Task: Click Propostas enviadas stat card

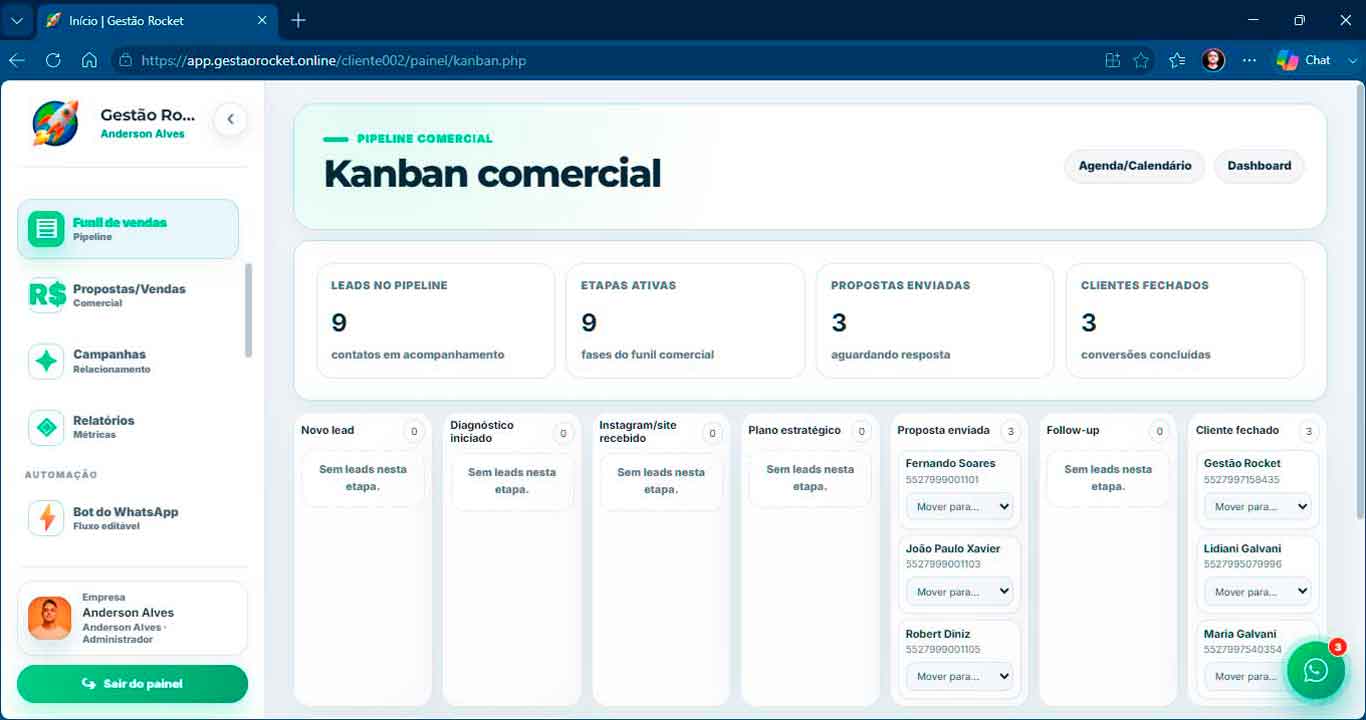Action: [935, 321]
